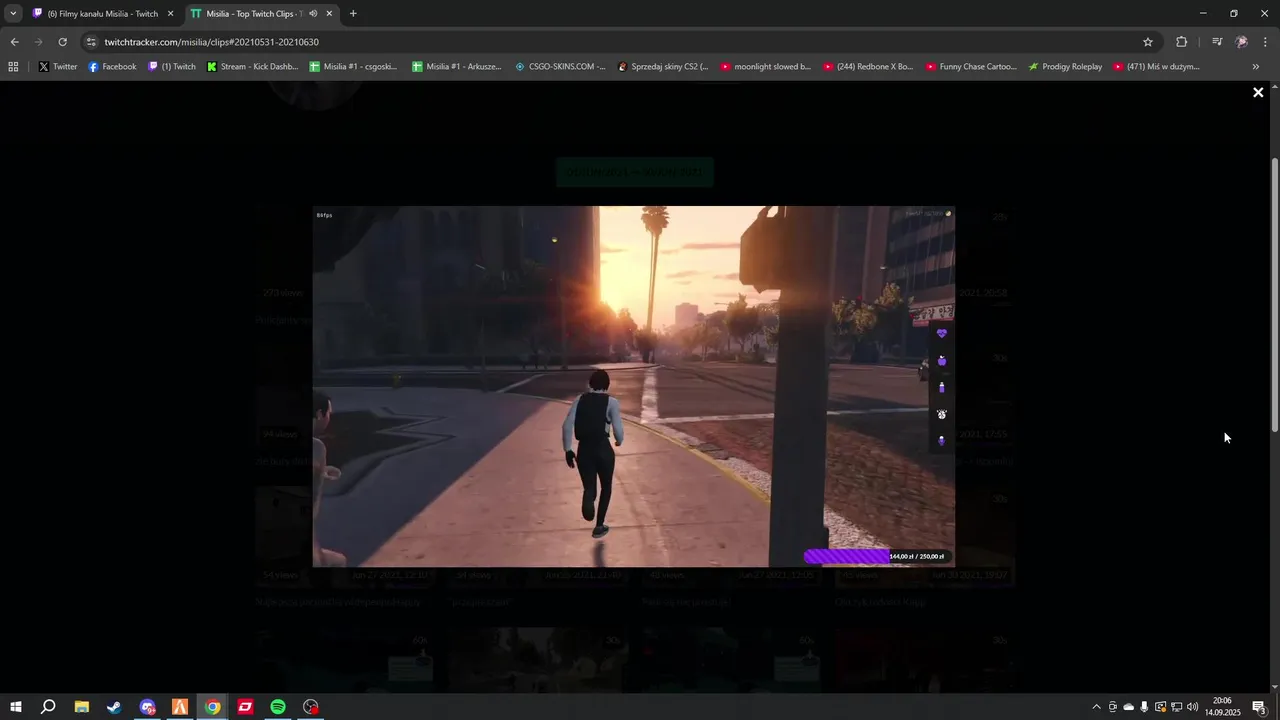
Task: Open the (471) Miś w dużym bookmark
Action: tap(1157, 67)
